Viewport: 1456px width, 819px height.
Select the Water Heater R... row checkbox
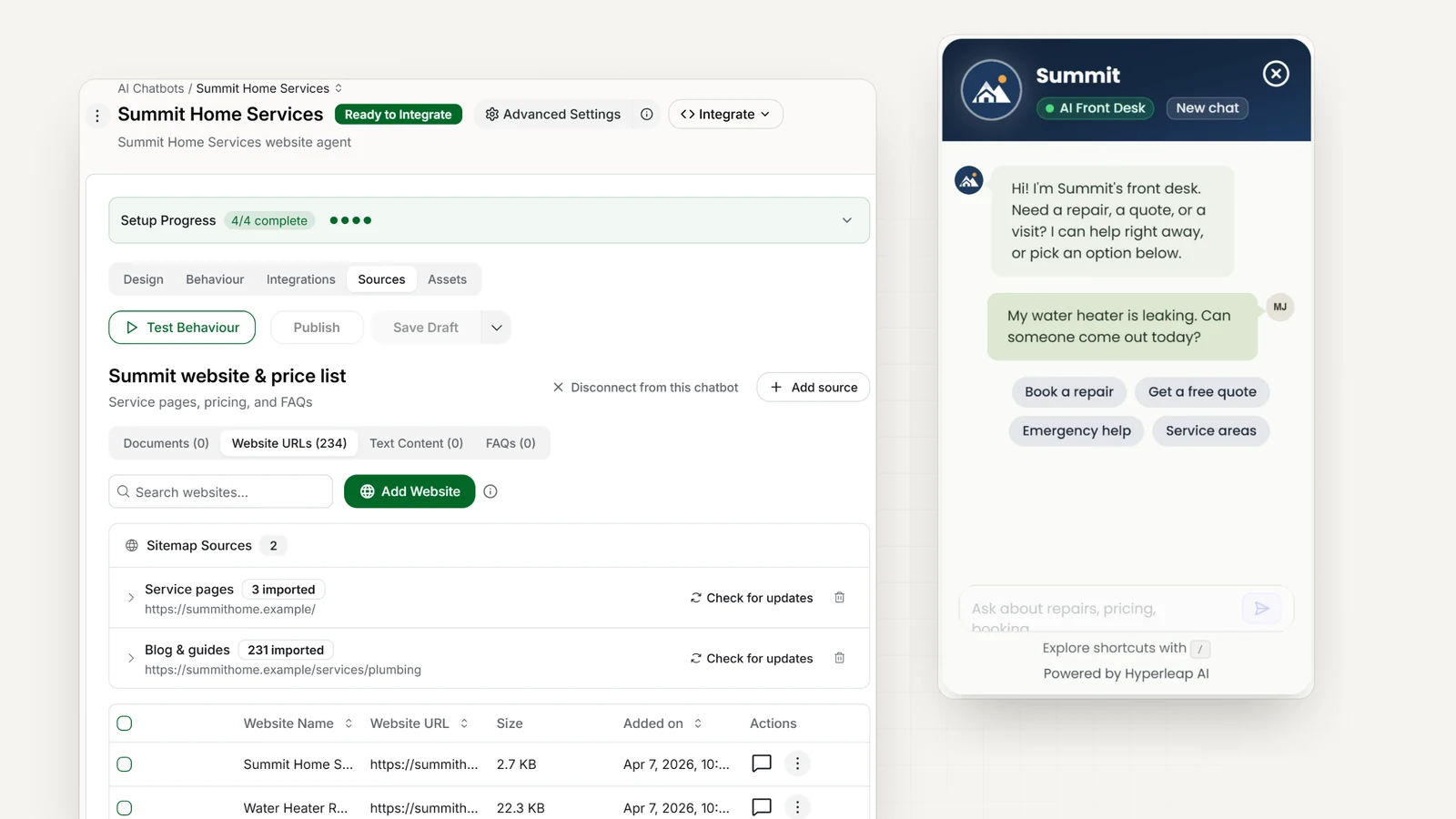[x=125, y=808]
